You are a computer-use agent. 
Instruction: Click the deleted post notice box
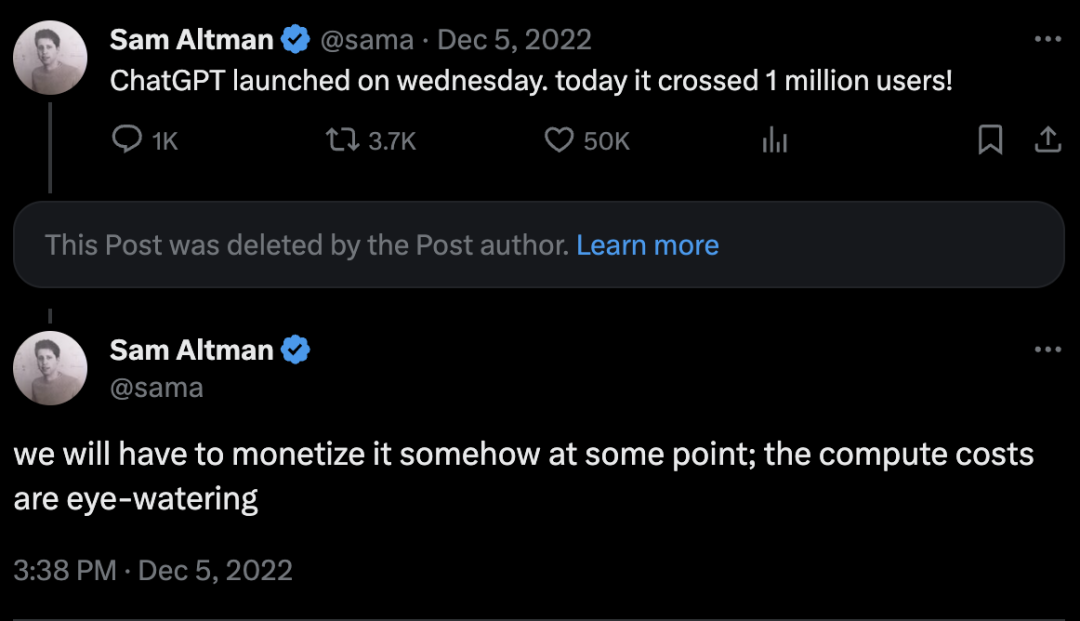click(300, 245)
